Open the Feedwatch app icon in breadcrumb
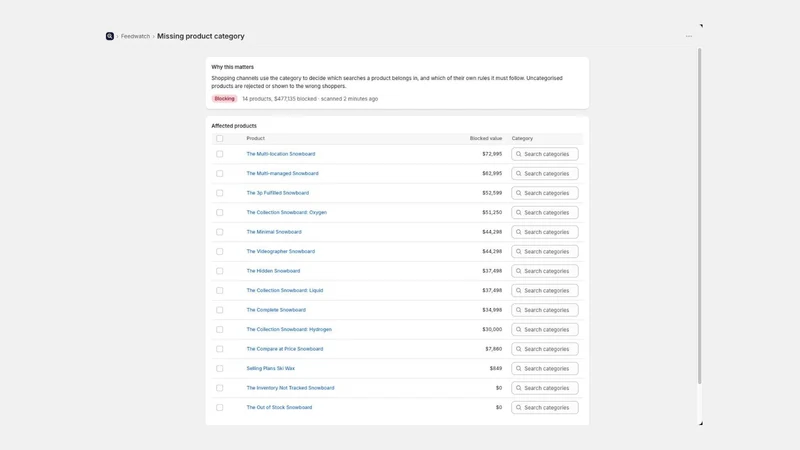This screenshot has height=450, width=800. [110, 36]
